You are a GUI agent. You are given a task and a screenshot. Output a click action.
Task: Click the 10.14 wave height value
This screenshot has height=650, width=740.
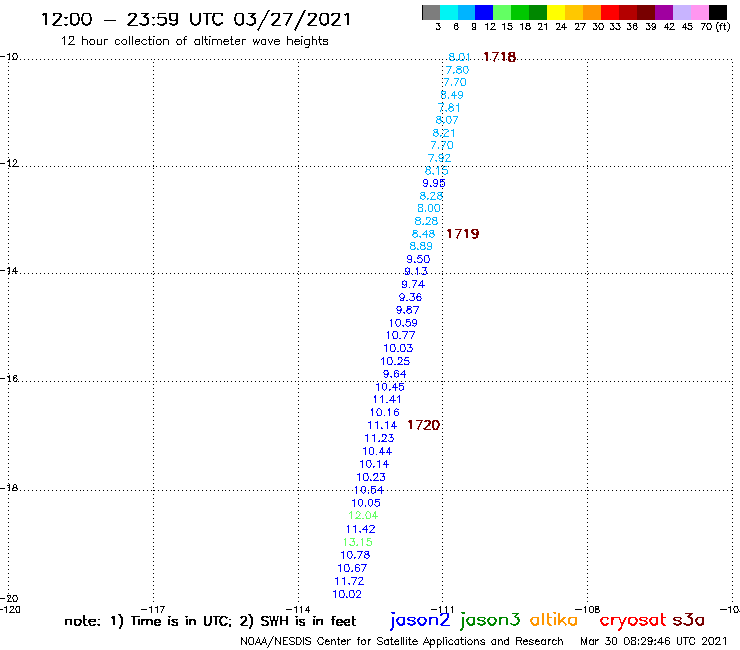point(374,464)
